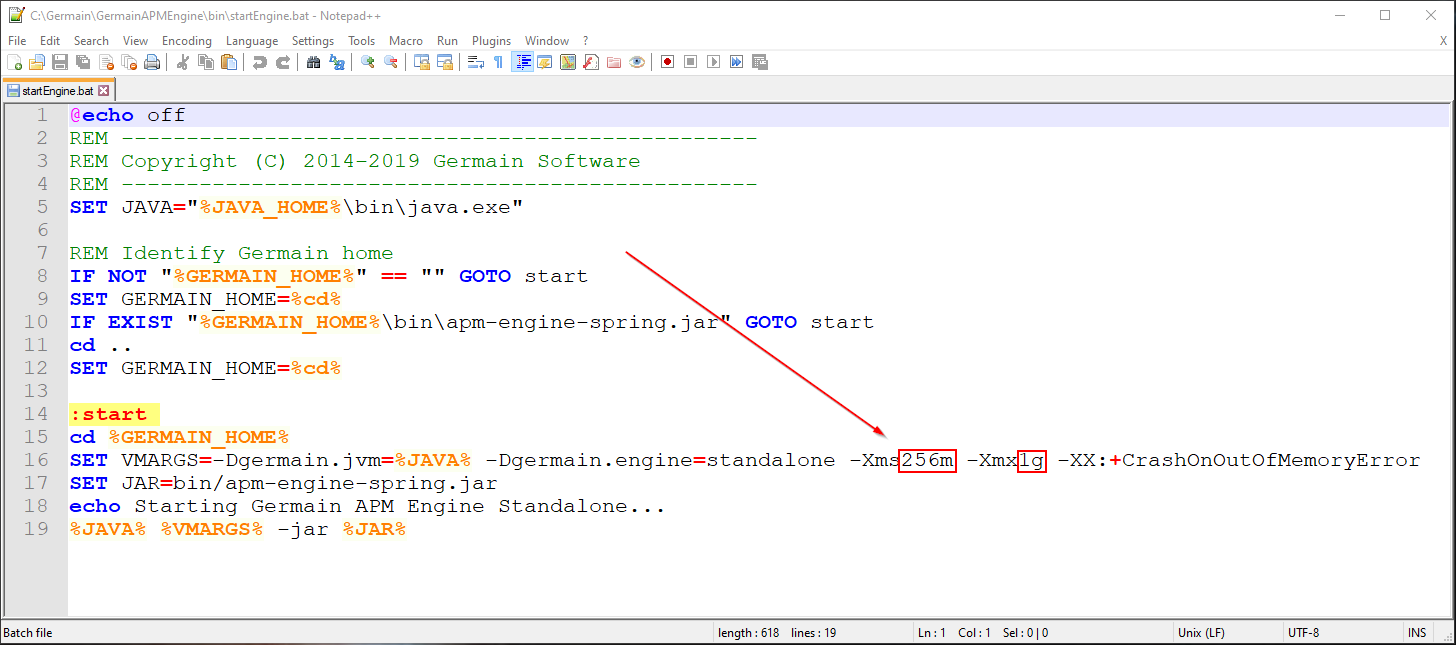Click UTF-8 encoding in the status bar
This screenshot has width=1456, height=645.
click(1304, 633)
